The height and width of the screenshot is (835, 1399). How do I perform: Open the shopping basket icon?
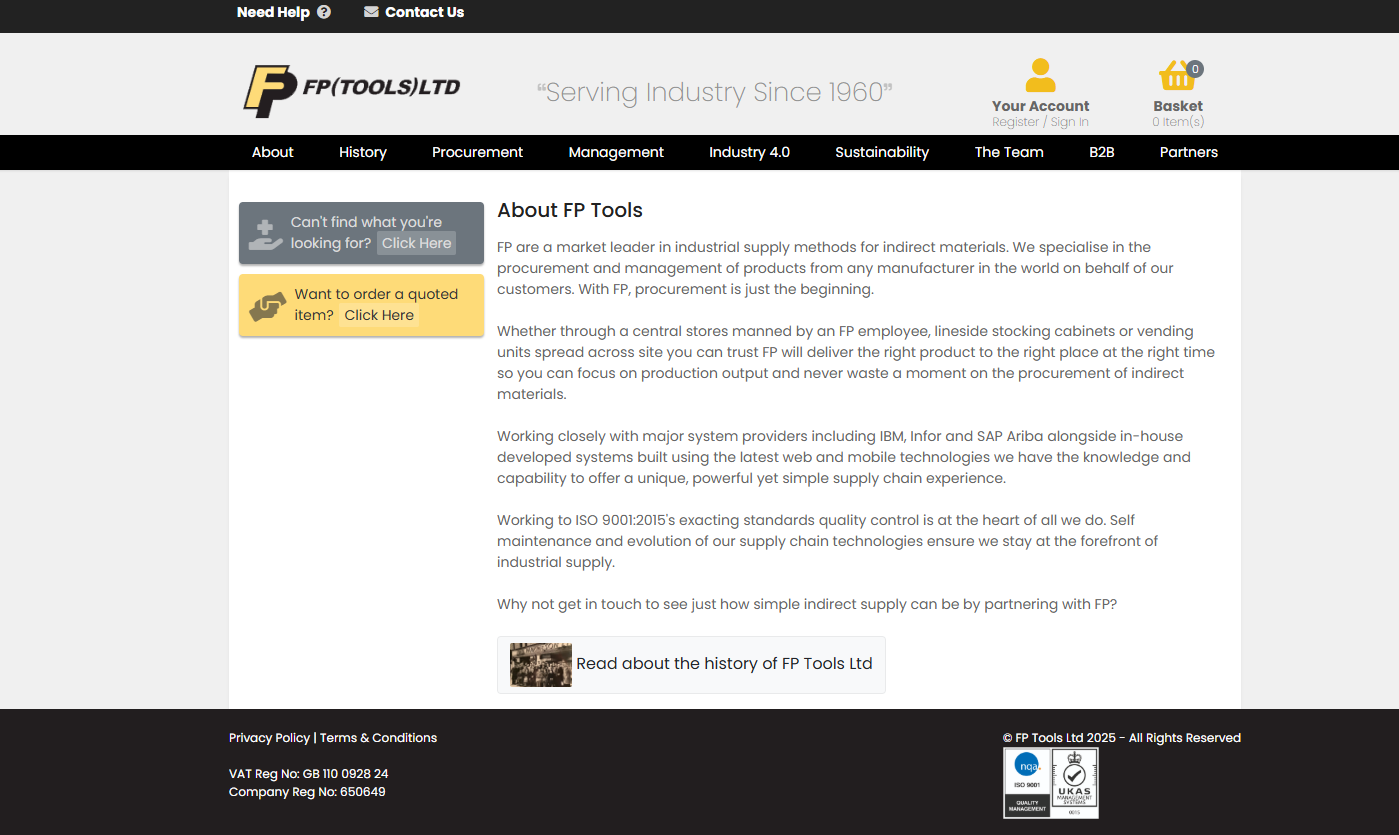coord(1176,76)
